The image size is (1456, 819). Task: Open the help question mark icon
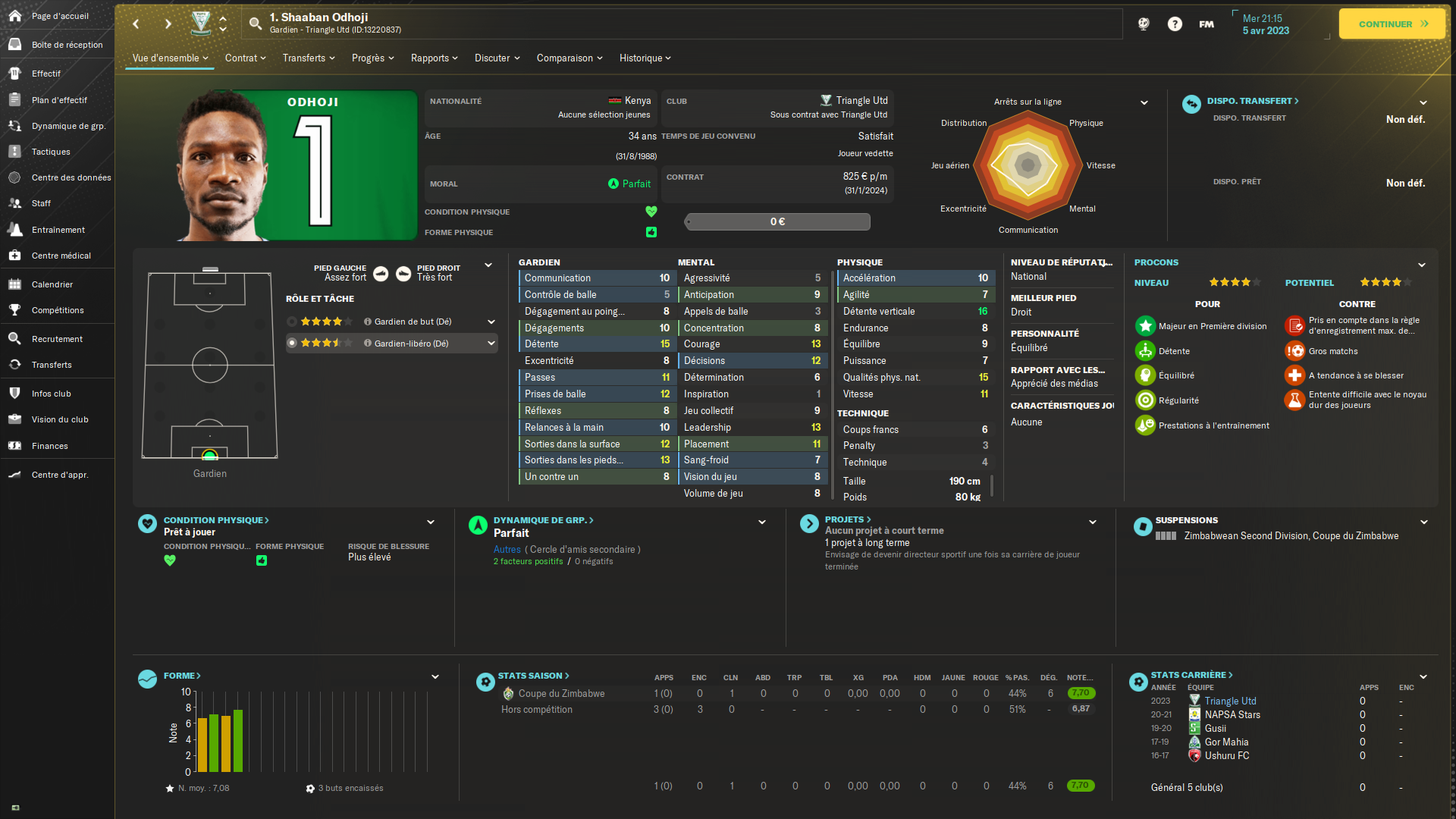1175,24
